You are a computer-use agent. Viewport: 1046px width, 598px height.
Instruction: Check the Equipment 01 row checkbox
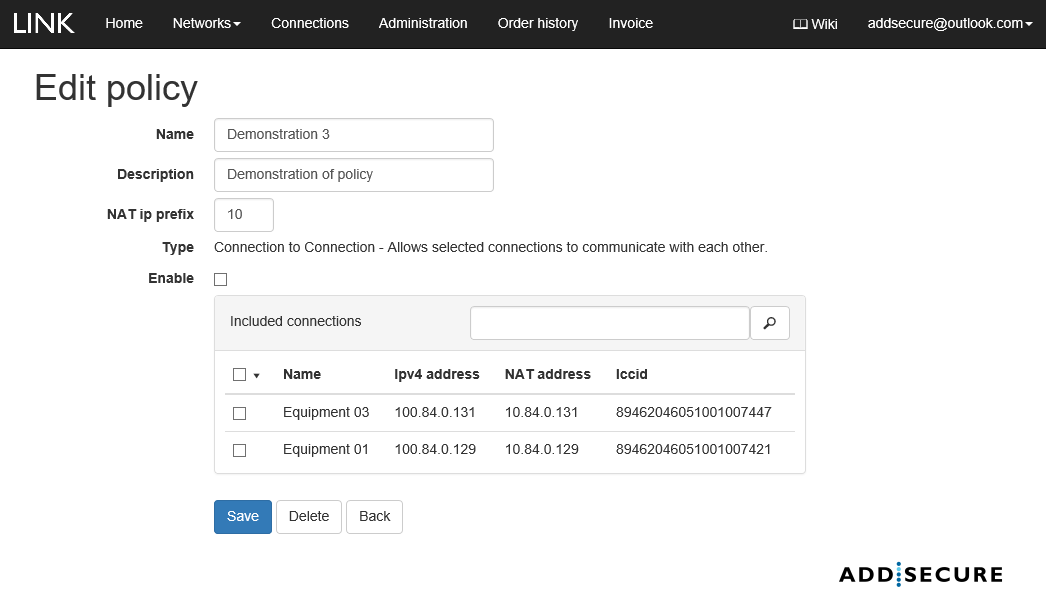pos(239,450)
